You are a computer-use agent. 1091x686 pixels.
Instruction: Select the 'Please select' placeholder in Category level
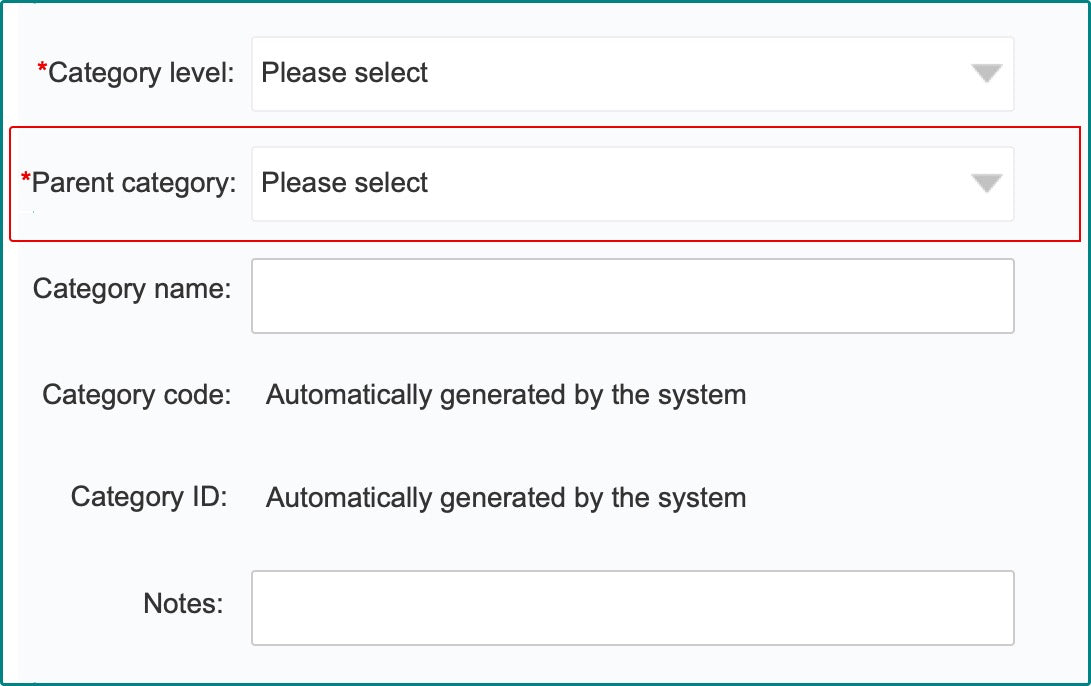click(344, 73)
